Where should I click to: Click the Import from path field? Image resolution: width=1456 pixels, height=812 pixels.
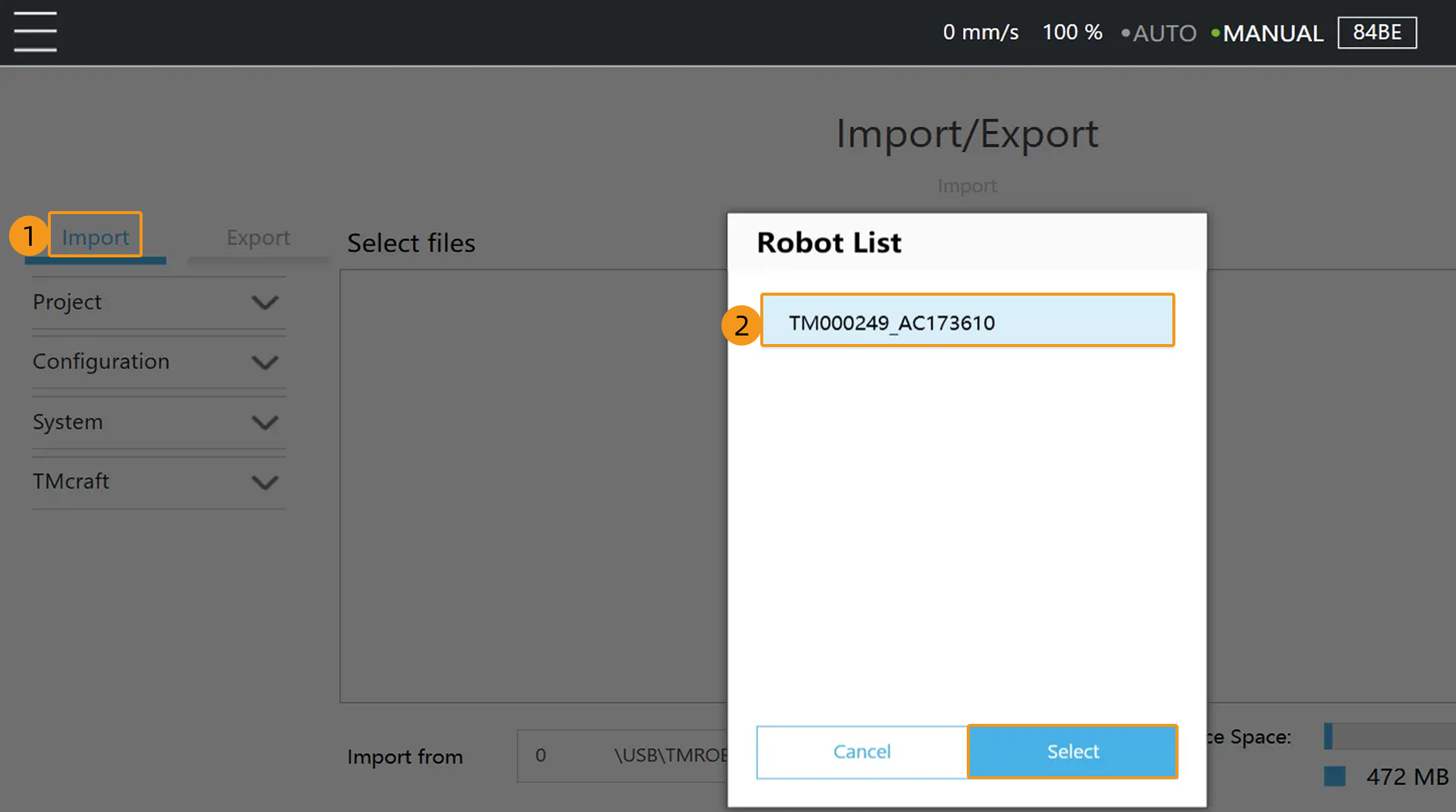tap(622, 756)
